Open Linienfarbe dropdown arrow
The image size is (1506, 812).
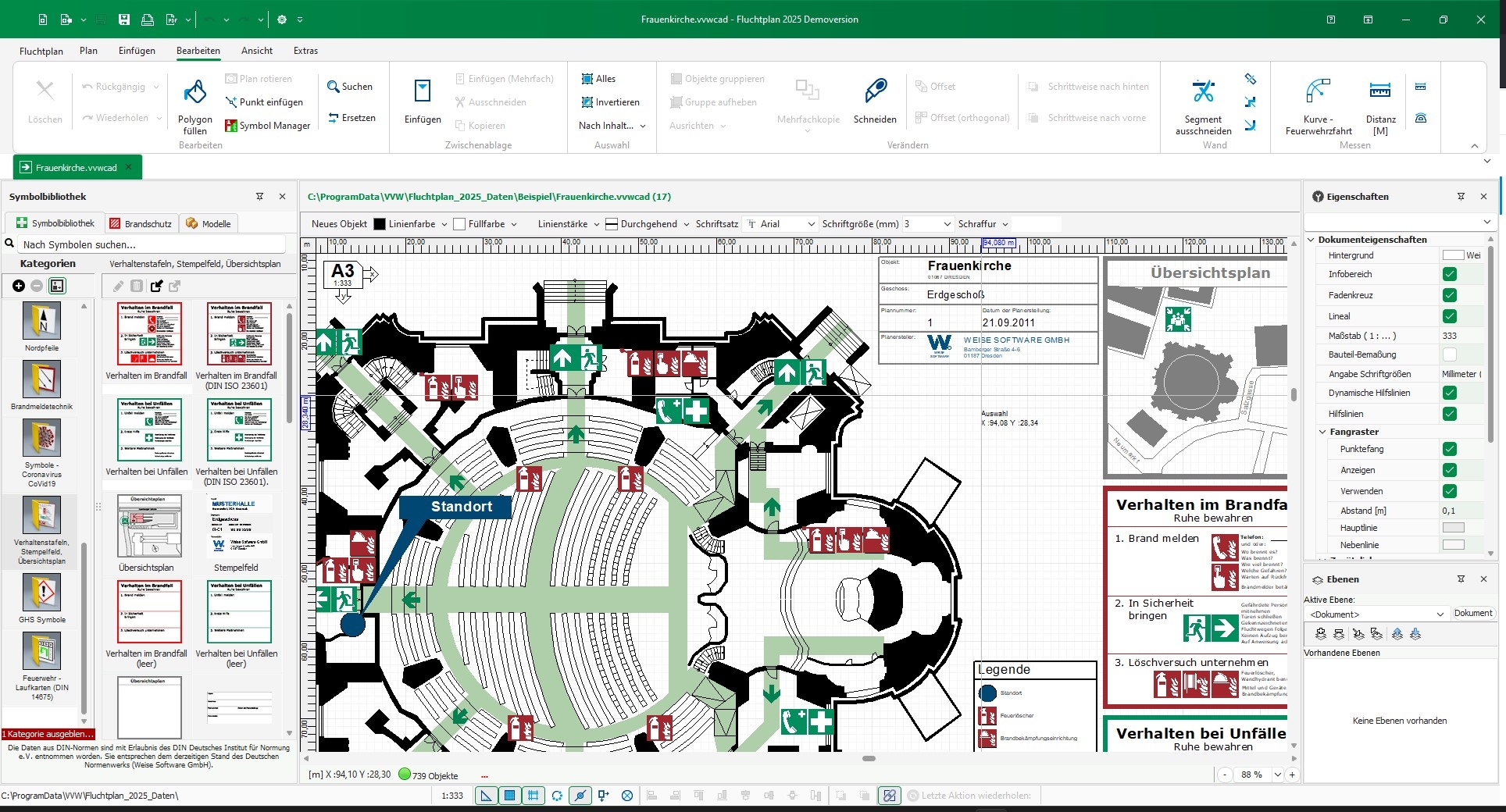(x=444, y=224)
